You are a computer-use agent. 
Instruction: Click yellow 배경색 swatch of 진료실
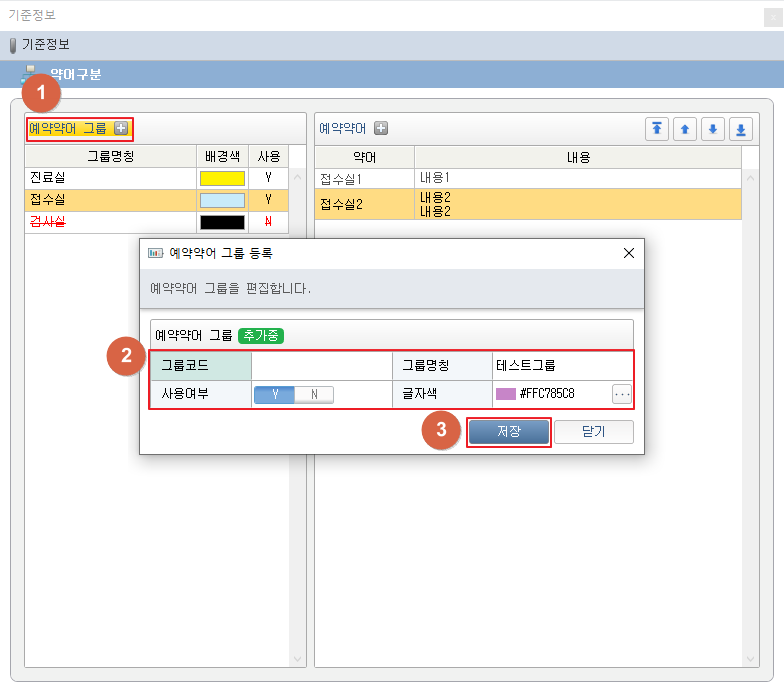[221, 178]
